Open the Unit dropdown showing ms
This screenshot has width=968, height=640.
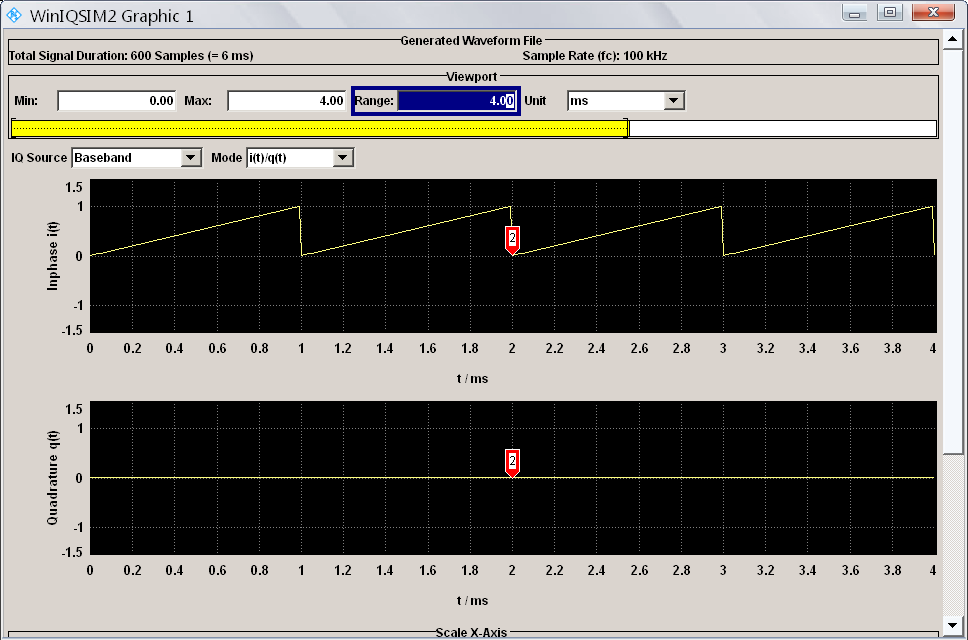[674, 101]
